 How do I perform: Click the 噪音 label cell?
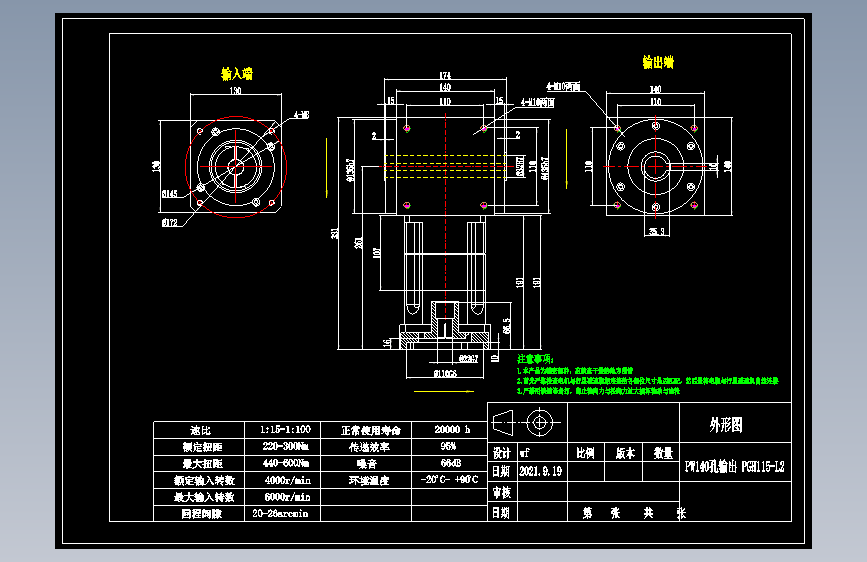click(366, 464)
